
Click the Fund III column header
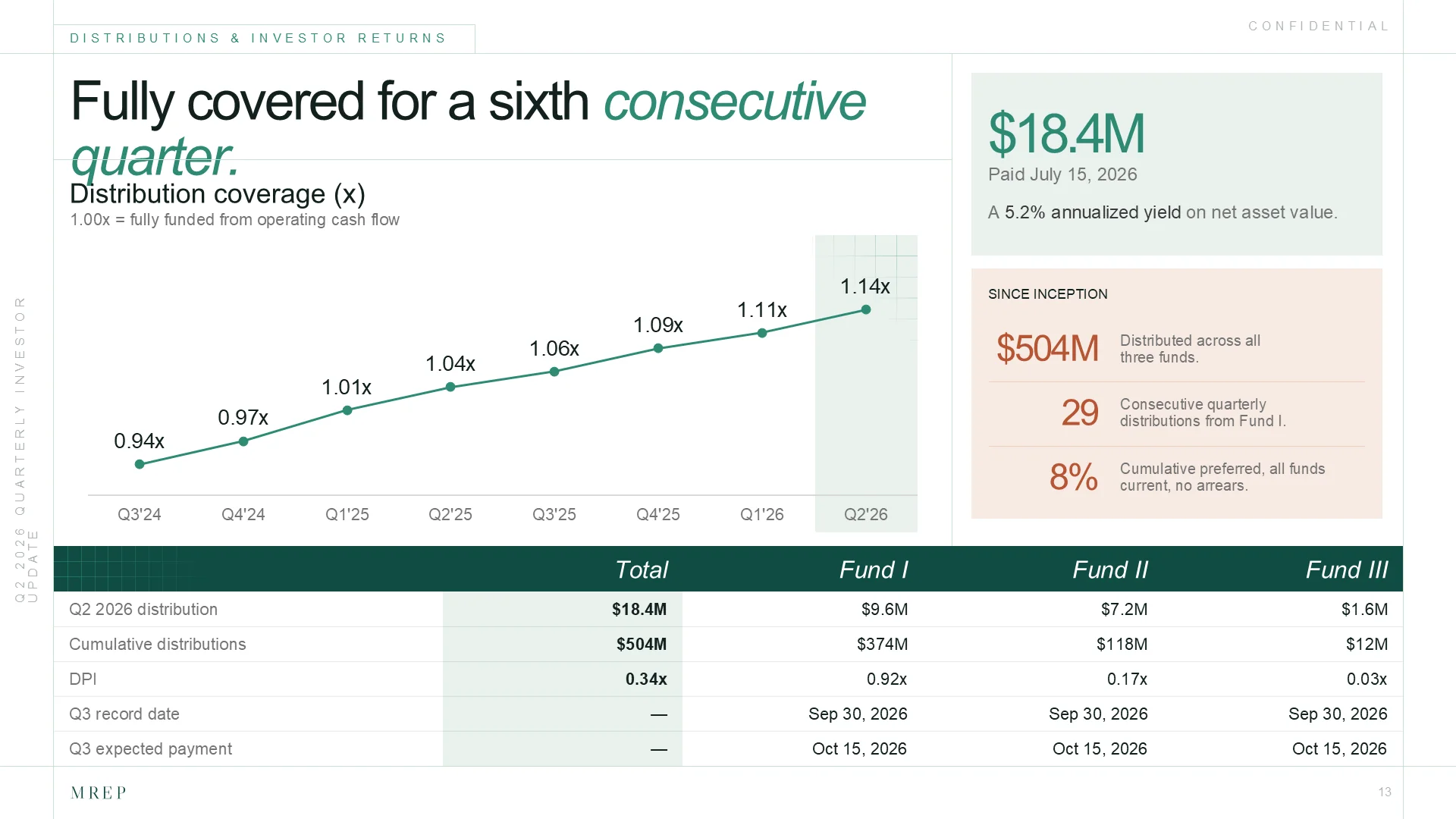pos(1347,570)
